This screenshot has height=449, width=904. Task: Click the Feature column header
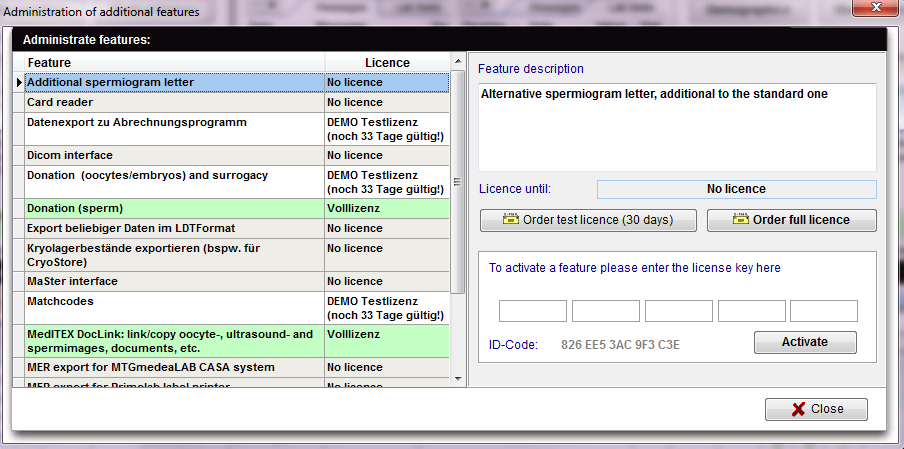[175, 62]
